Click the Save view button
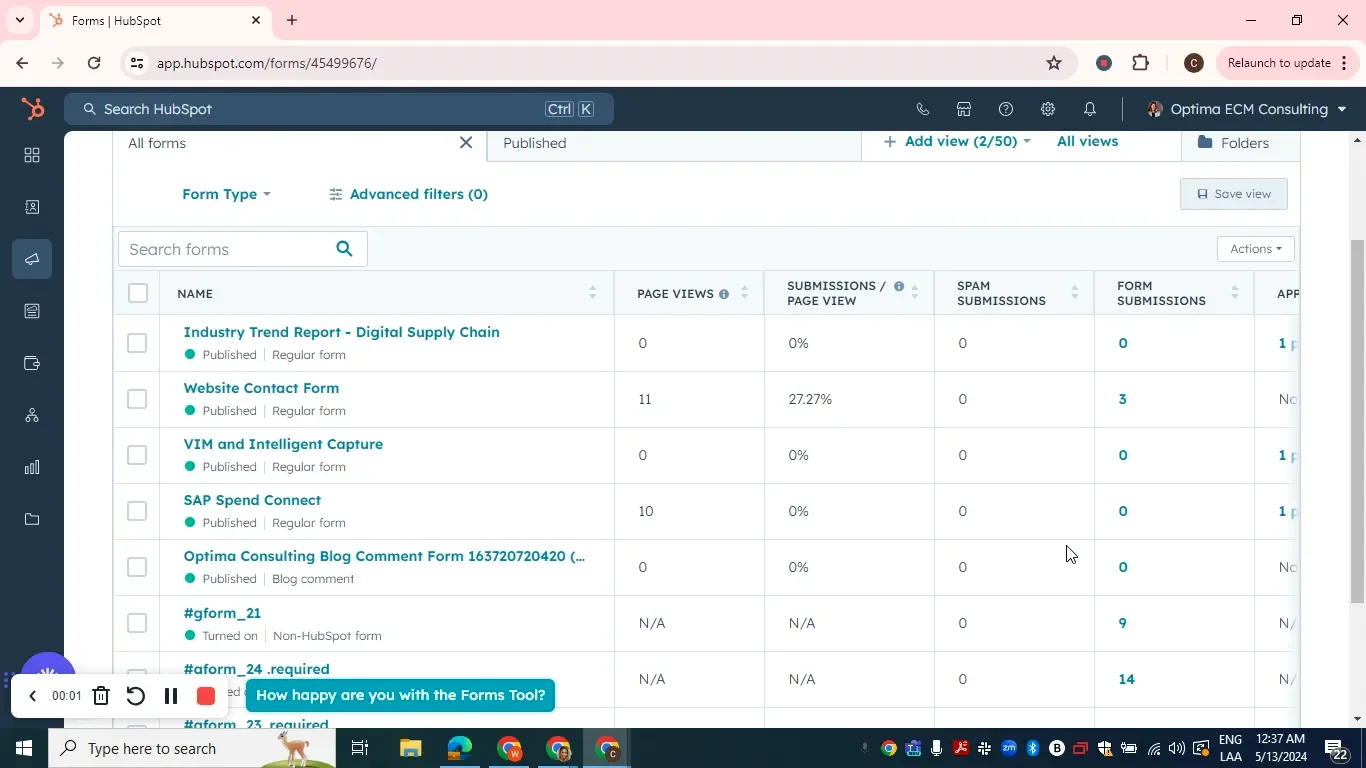 [1234, 194]
